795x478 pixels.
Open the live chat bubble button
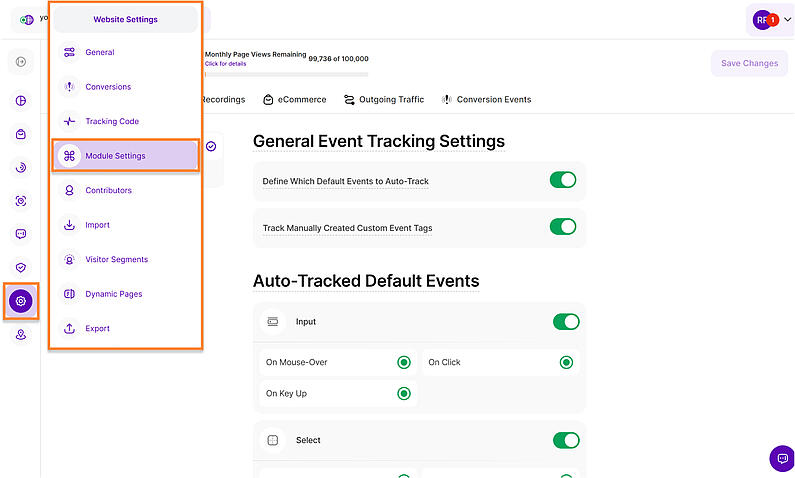[782, 458]
